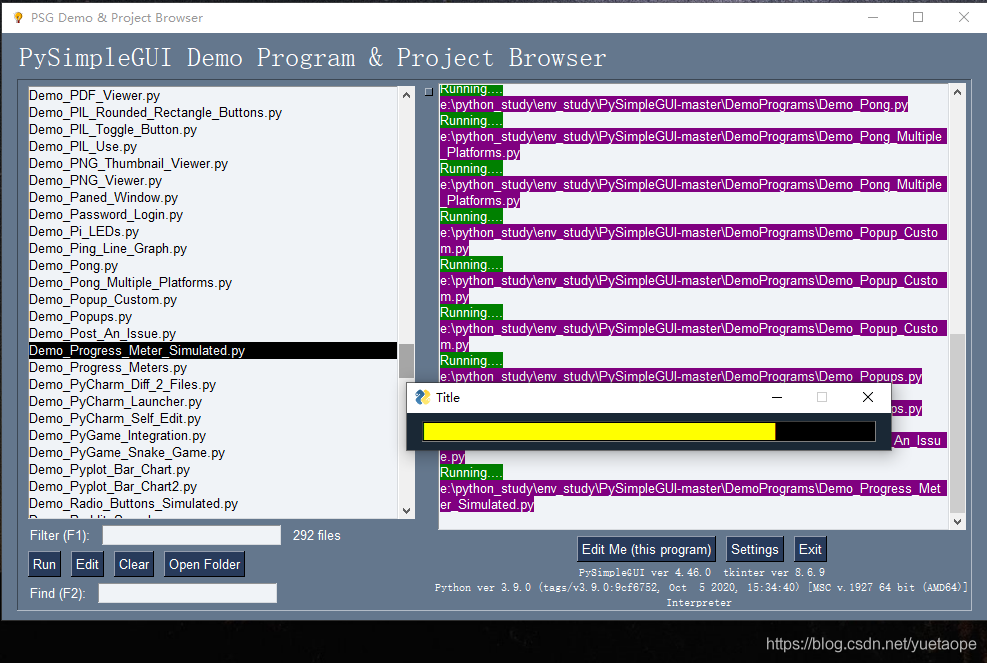Select Demo_Progress_Meters.py
Image resolution: width=987 pixels, height=663 pixels.
(x=213, y=368)
